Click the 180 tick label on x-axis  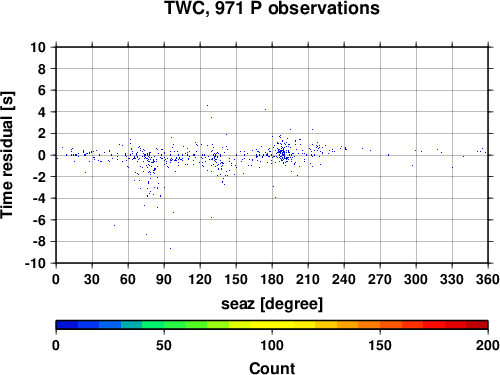click(x=272, y=279)
